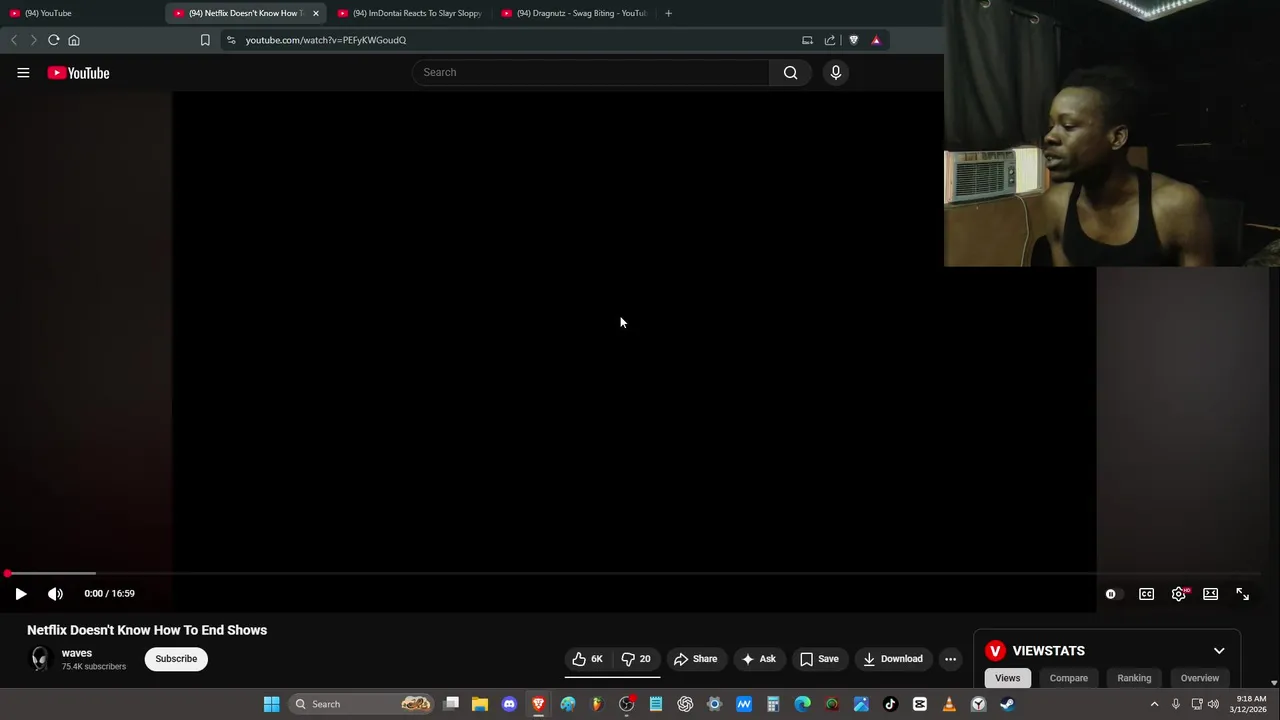Bookmark this page
Viewport: 1280px width, 720px height.
click(205, 40)
